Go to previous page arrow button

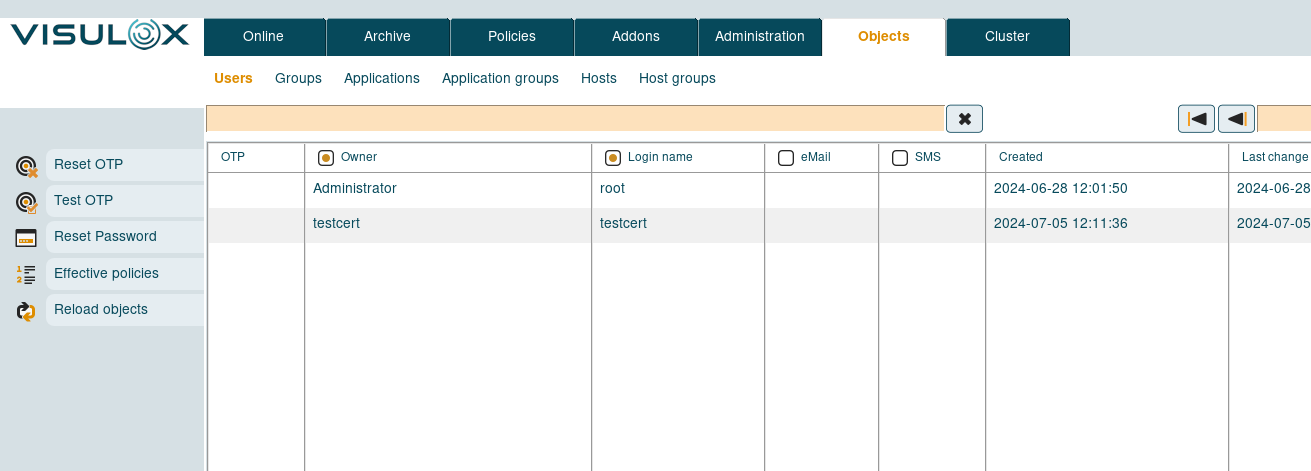tap(1236, 119)
